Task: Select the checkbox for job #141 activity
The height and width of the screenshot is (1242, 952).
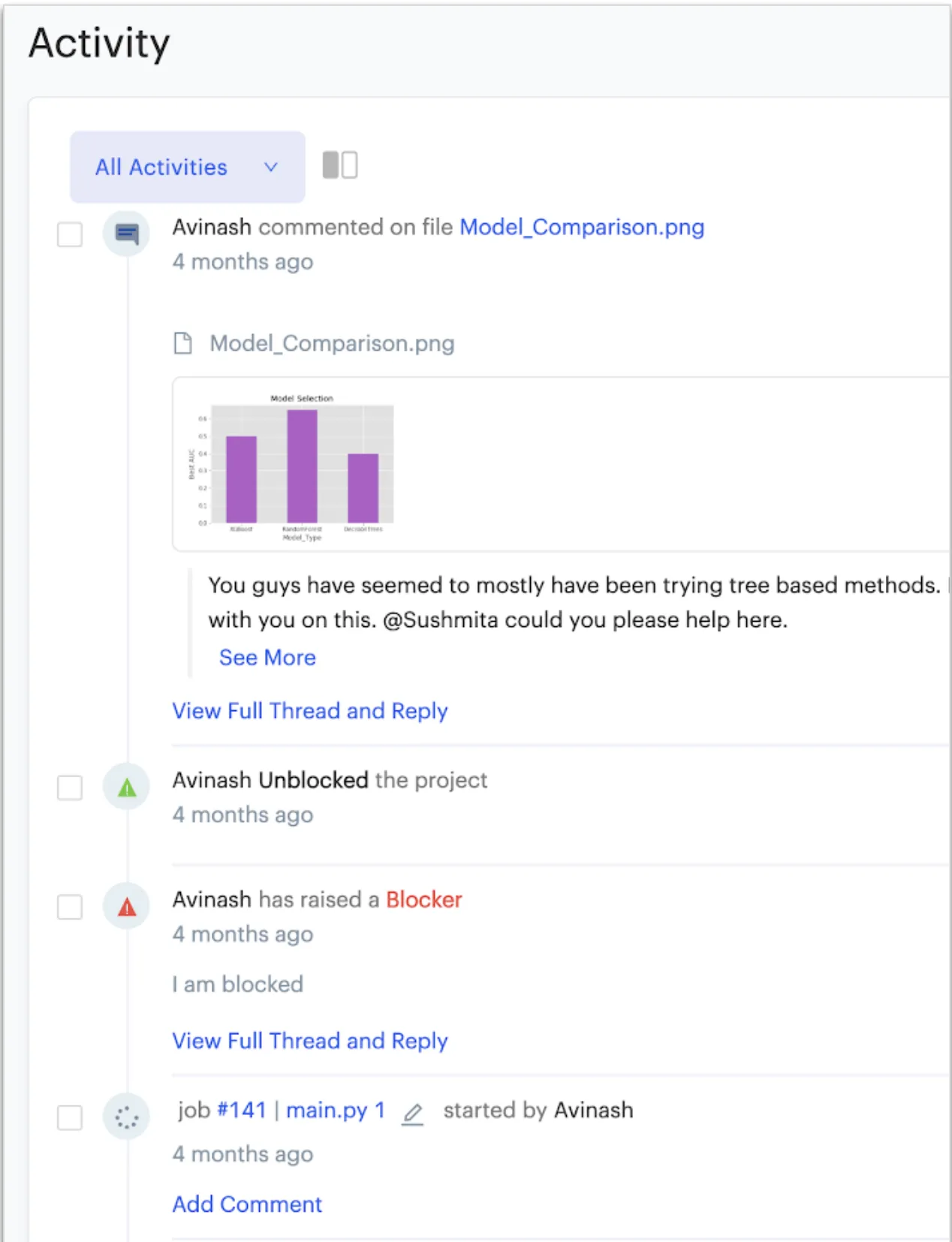Action: pyautogui.click(x=70, y=1117)
